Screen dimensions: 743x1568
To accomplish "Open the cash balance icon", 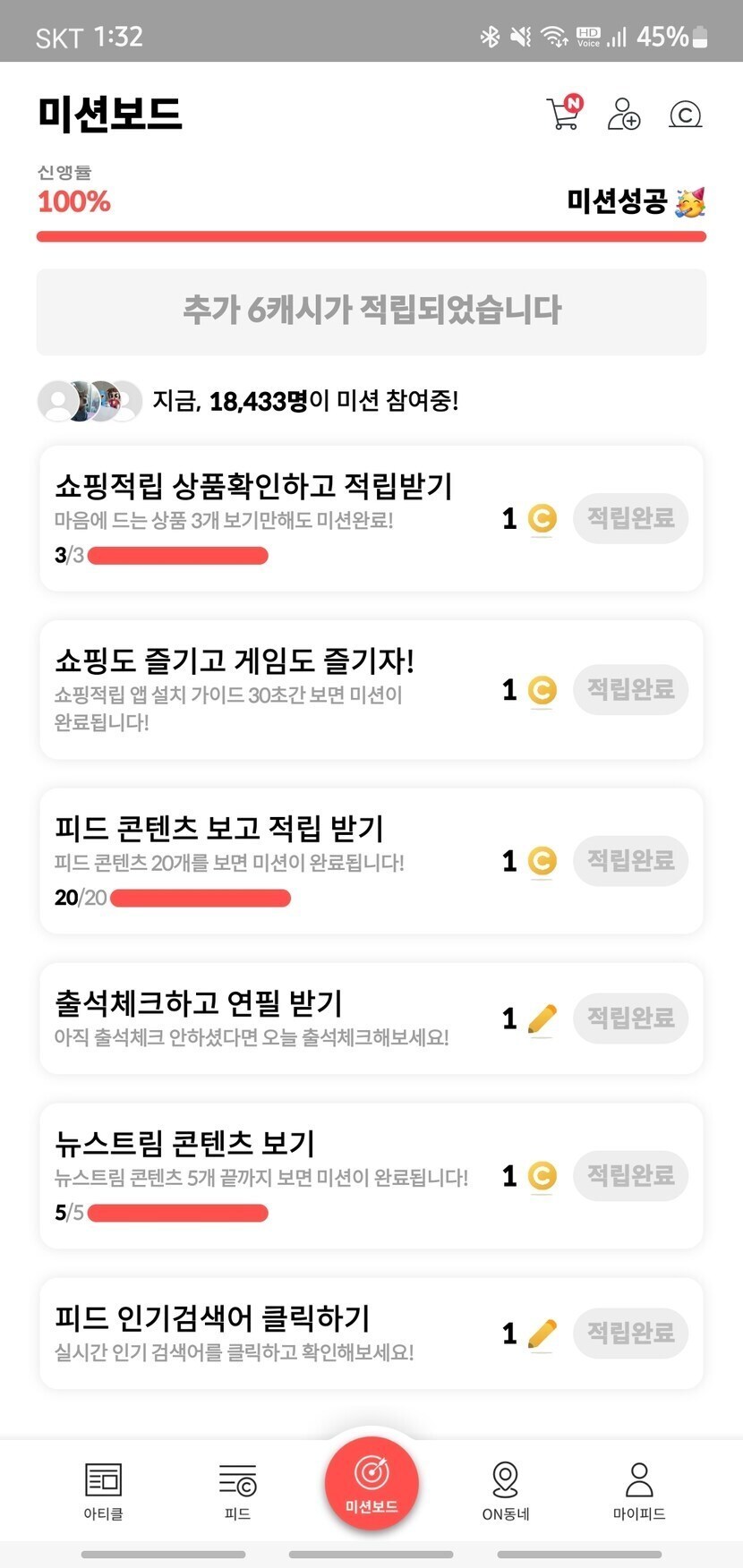I will pyautogui.click(x=686, y=115).
